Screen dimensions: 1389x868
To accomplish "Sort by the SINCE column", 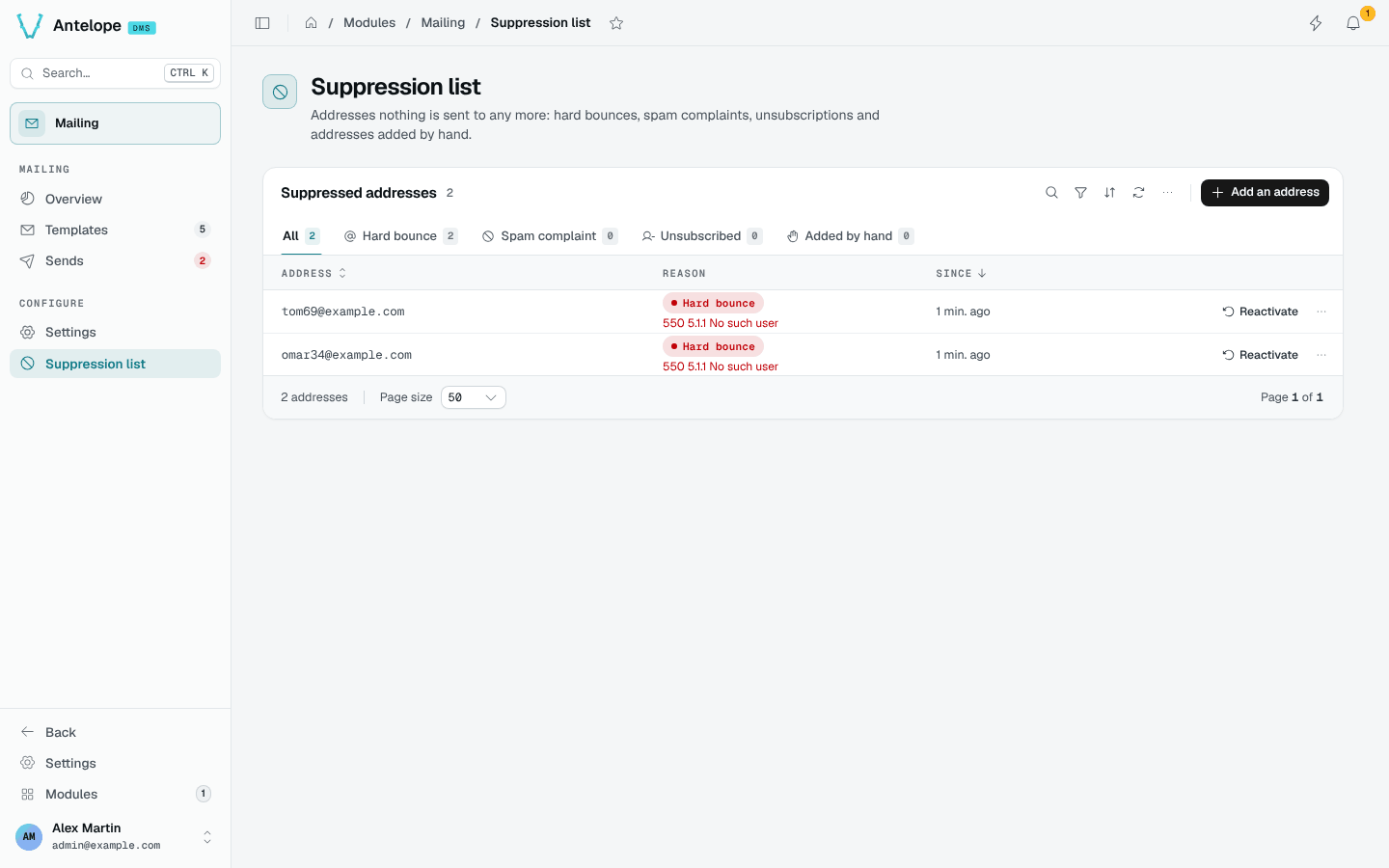I will click(961, 274).
